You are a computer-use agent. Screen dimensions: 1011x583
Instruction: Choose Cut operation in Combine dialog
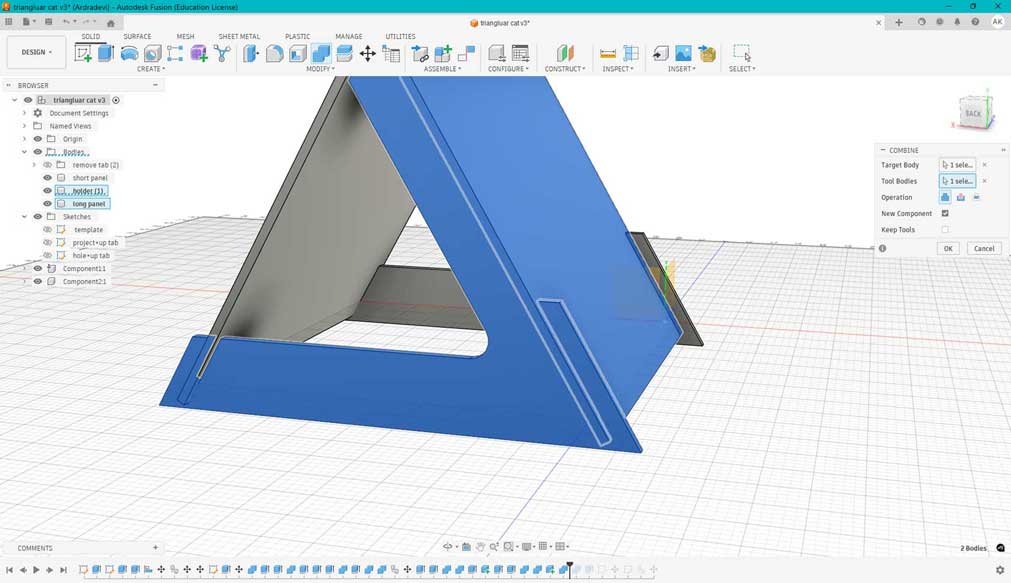[x=961, y=197]
